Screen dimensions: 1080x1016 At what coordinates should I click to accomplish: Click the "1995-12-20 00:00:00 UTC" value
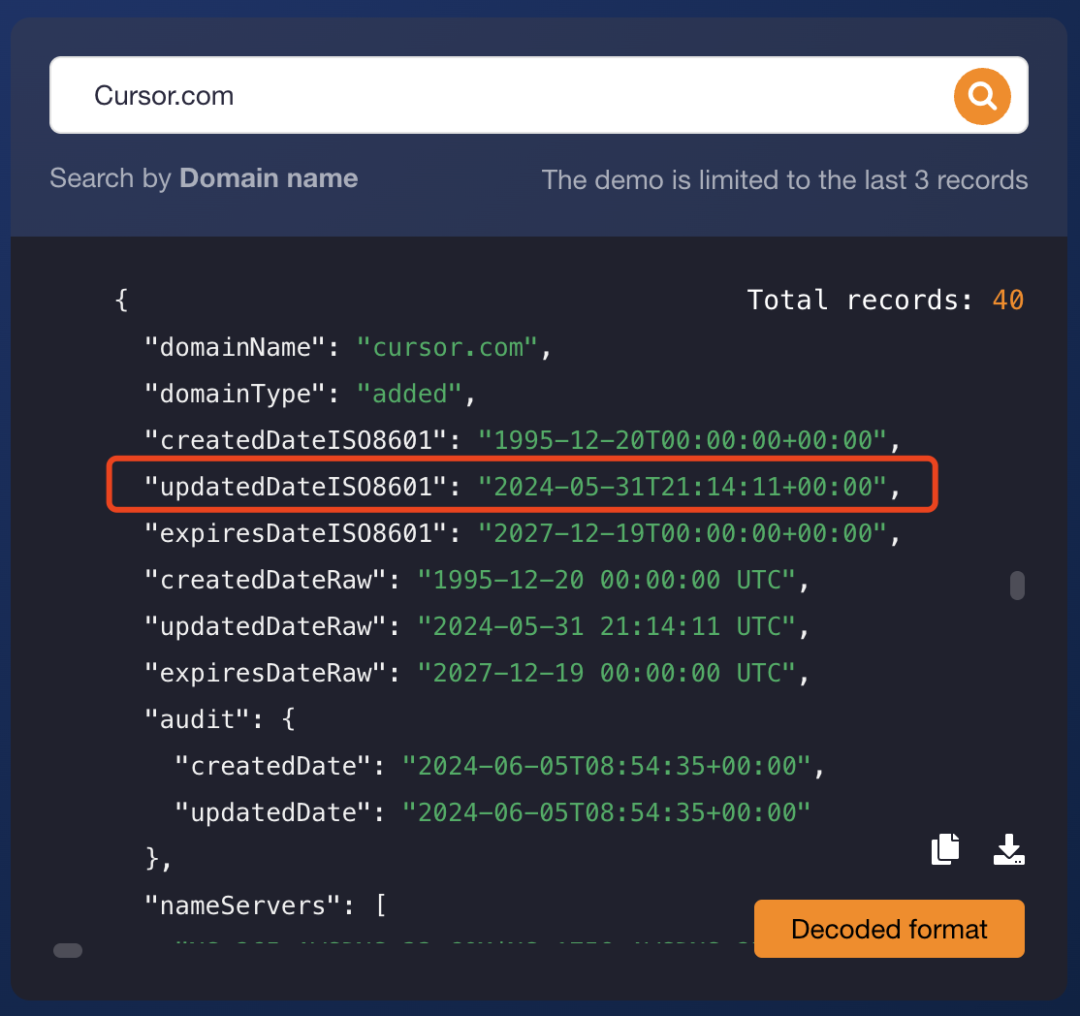(x=606, y=580)
